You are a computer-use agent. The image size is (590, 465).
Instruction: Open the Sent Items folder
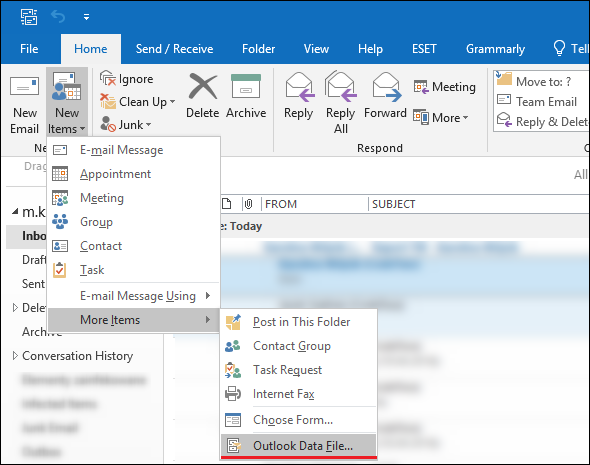tap(33, 284)
